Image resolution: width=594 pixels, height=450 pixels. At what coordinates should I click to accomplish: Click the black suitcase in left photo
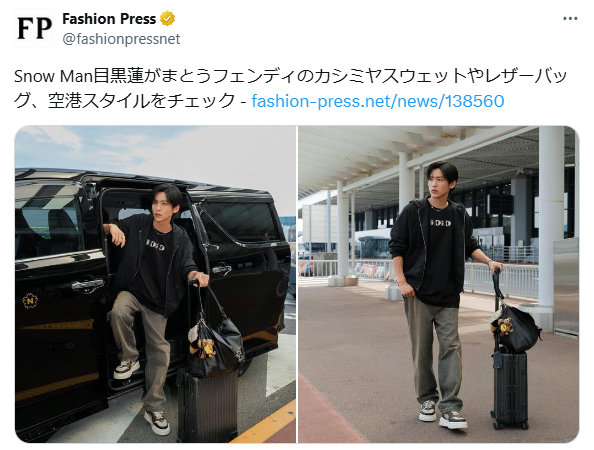pyautogui.click(x=208, y=404)
